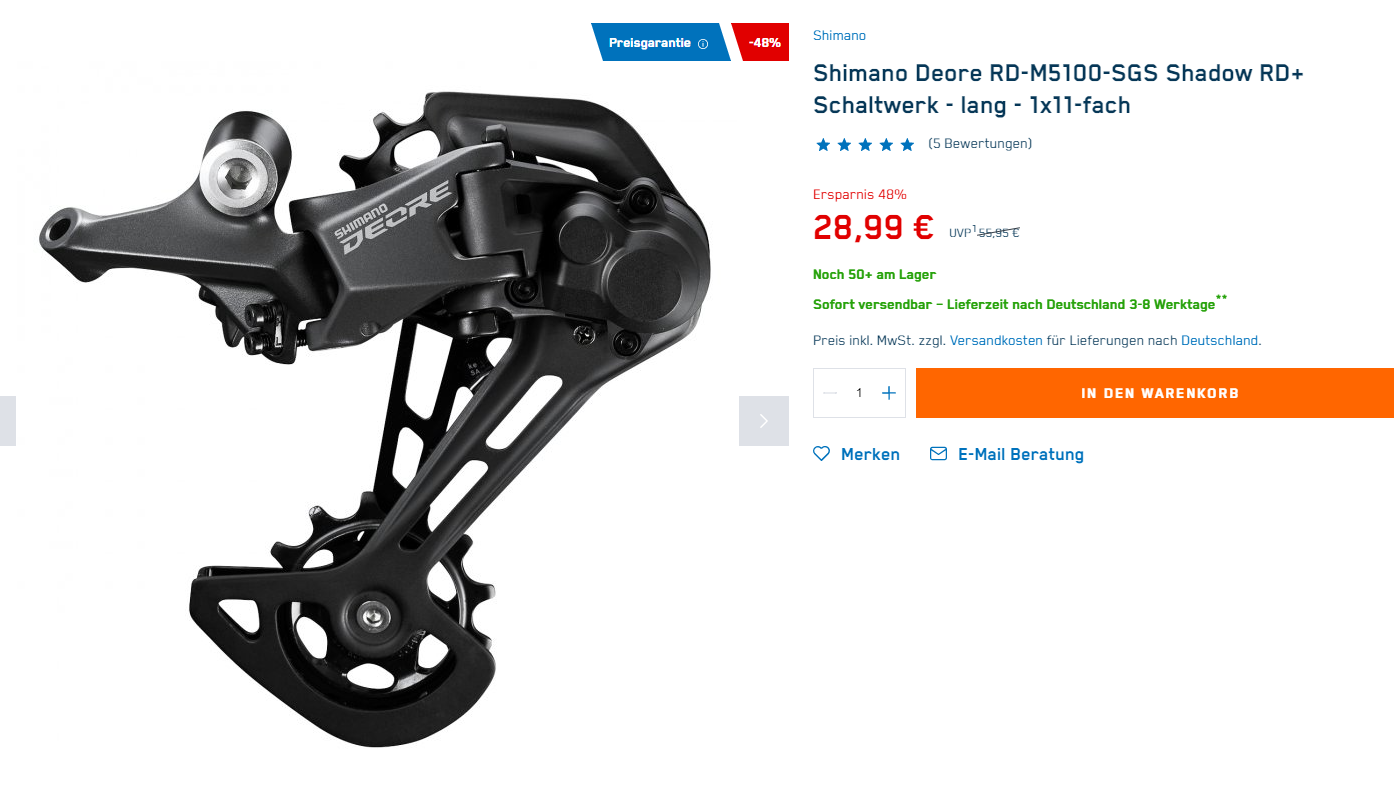Show the next product image with right chevron
The image size is (1394, 788).
pyautogui.click(x=764, y=421)
